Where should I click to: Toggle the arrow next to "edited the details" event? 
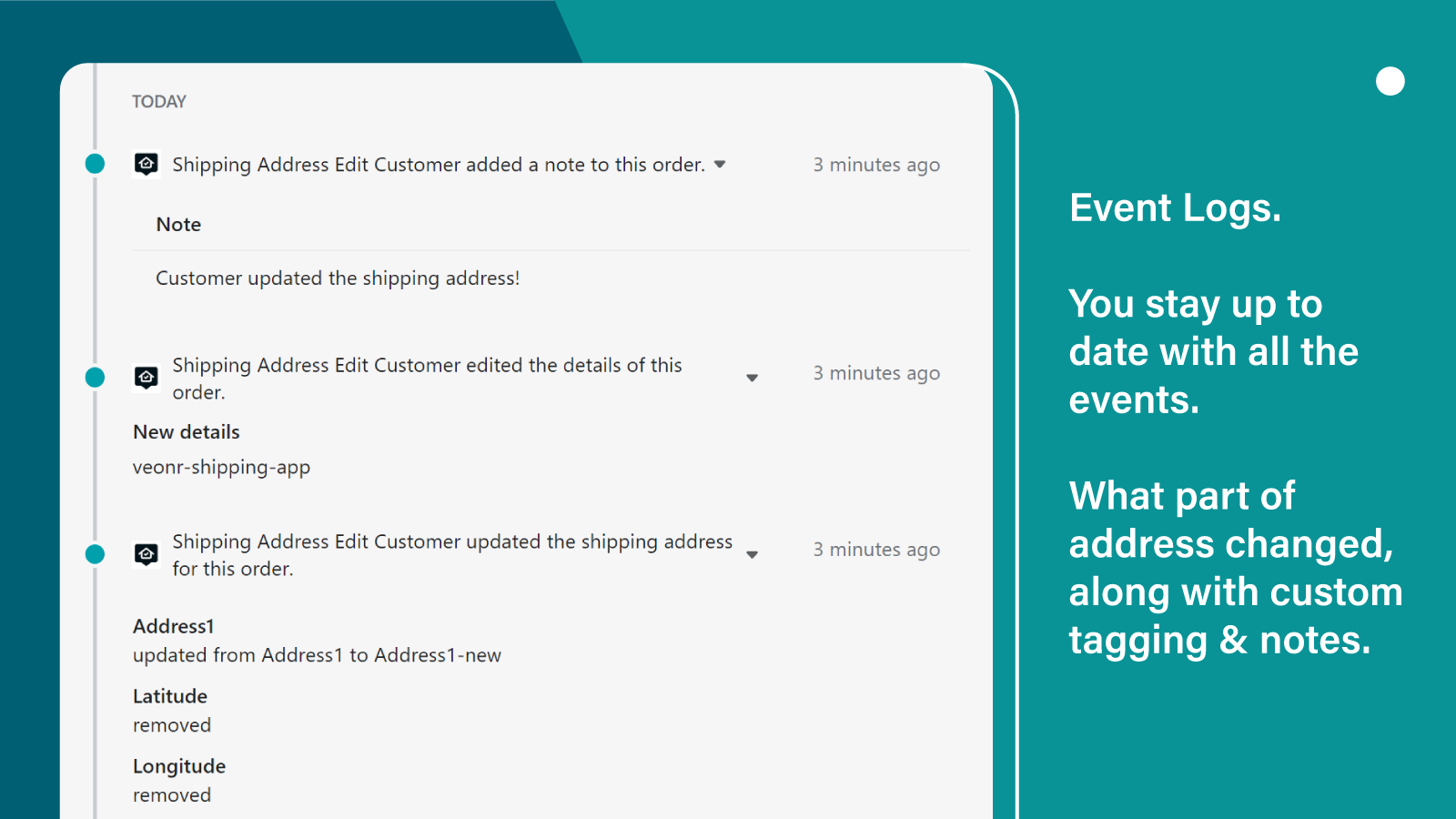tap(752, 378)
